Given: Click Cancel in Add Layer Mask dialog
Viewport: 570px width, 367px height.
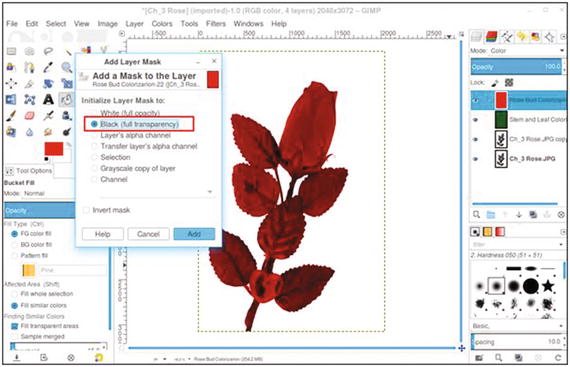Looking at the screenshot, I should pos(148,234).
